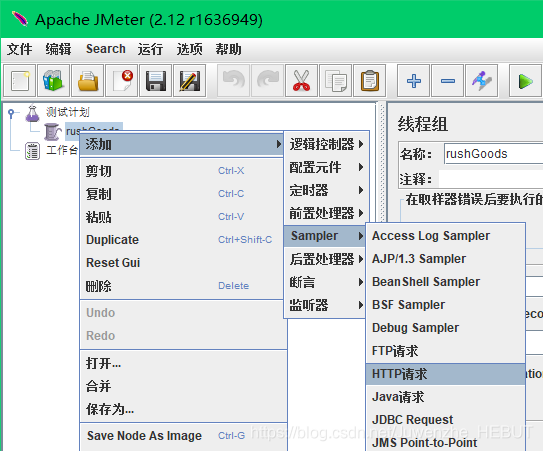Select Debug Sampler

446,328
